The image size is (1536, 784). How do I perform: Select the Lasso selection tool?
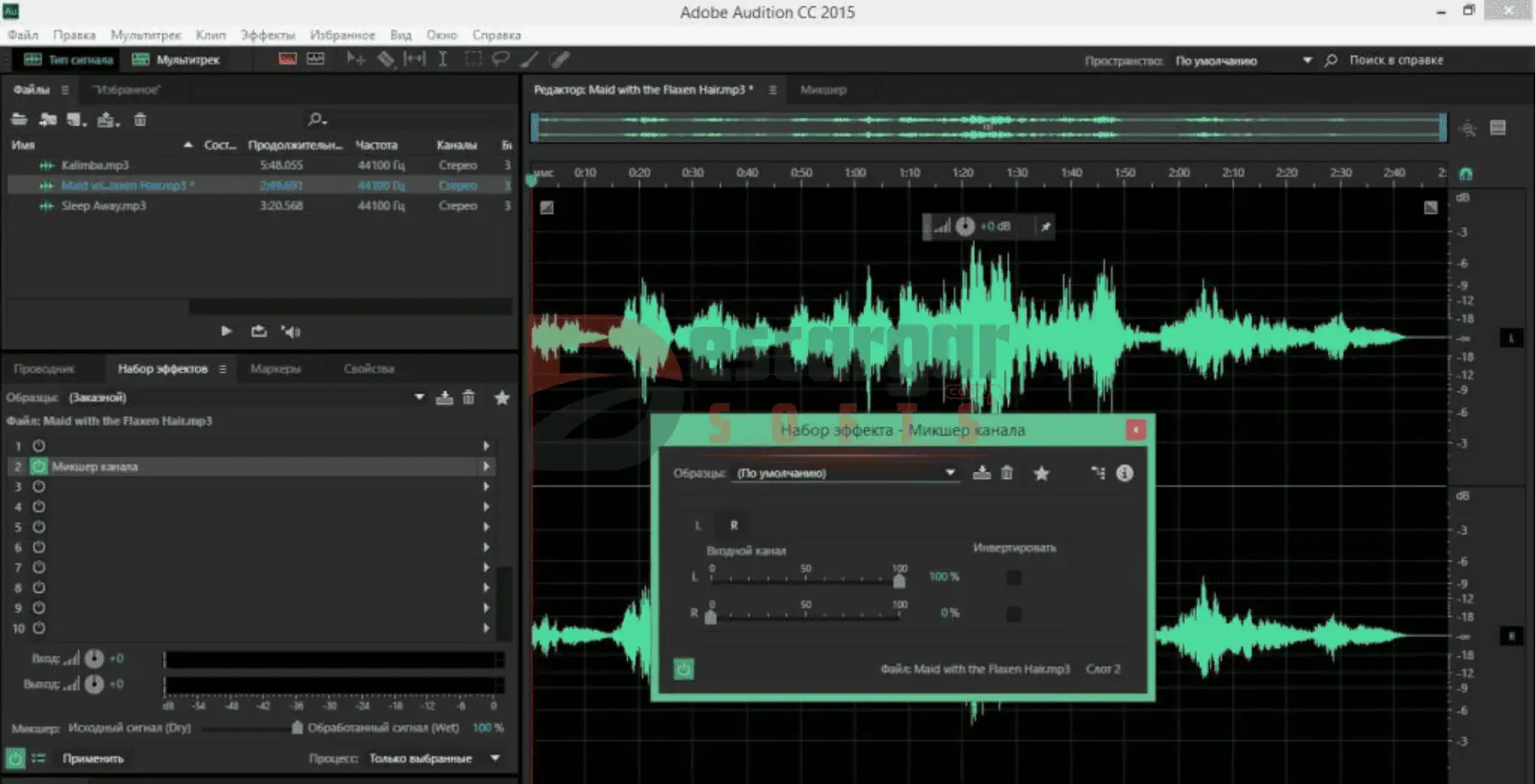pyautogui.click(x=501, y=59)
